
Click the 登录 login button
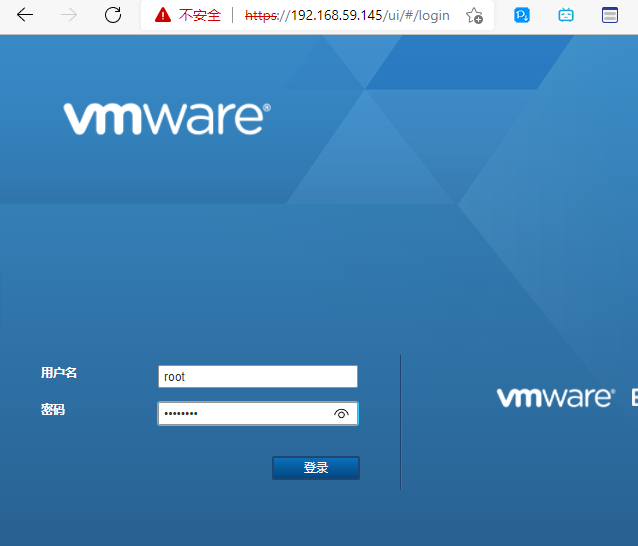click(x=316, y=467)
